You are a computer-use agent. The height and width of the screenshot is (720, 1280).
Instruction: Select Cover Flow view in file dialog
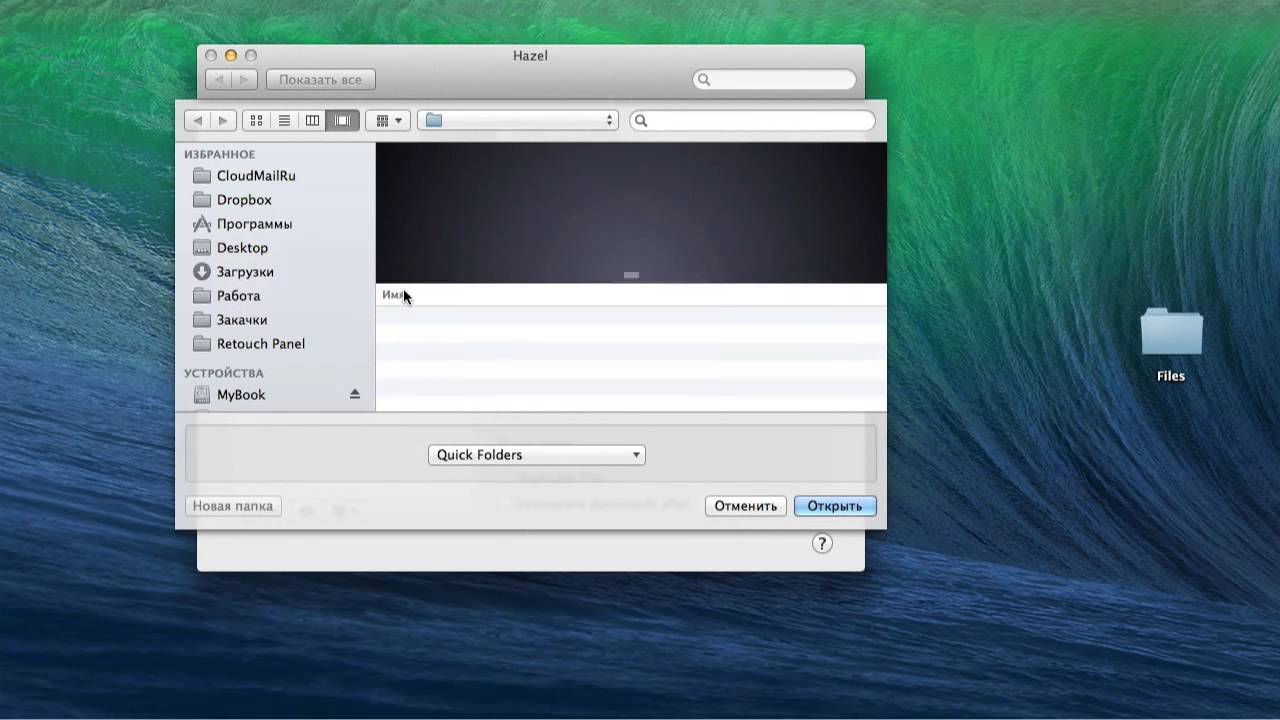coord(342,120)
